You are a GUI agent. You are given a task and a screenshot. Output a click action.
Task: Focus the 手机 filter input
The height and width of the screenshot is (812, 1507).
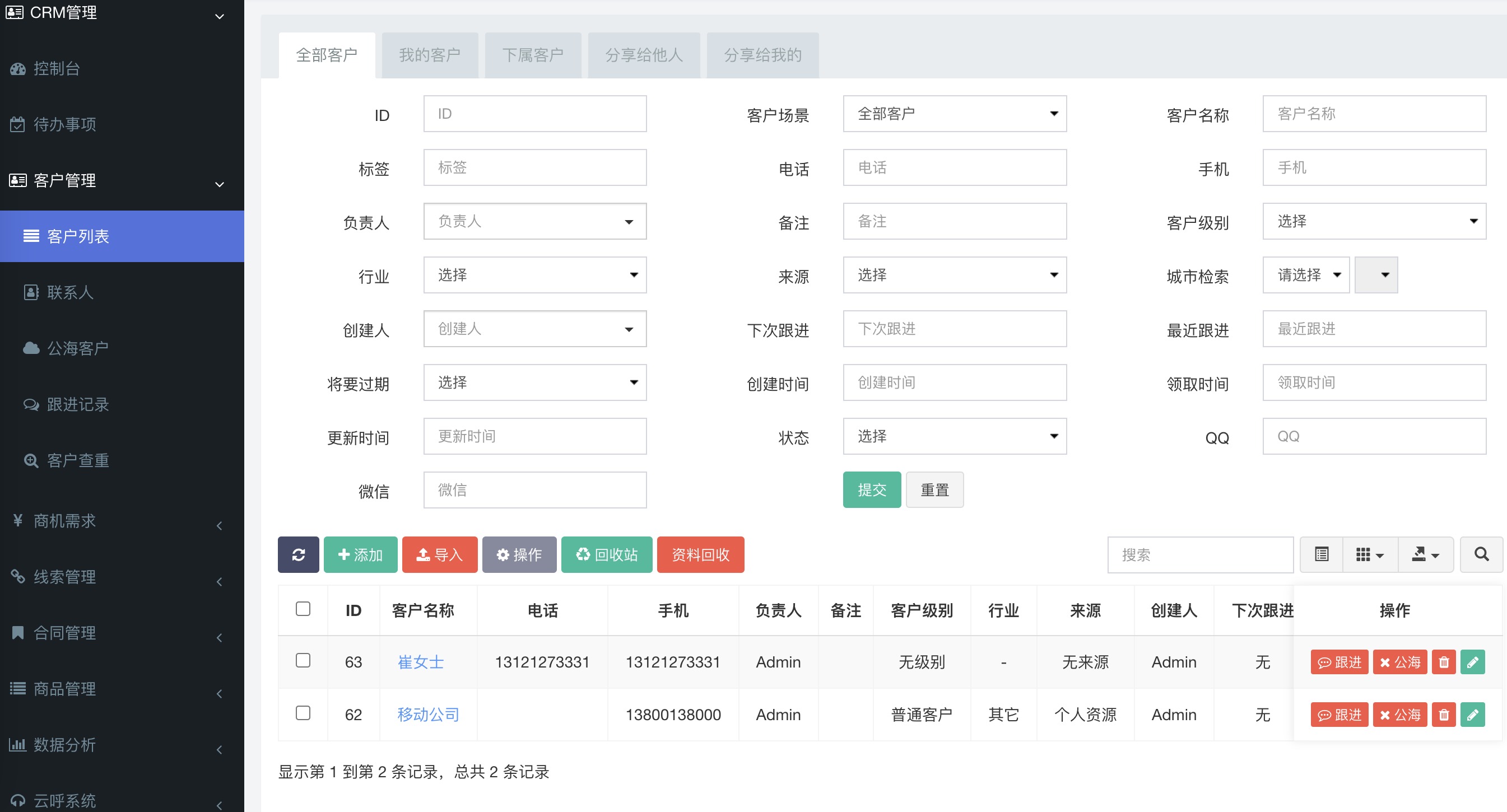coord(1374,167)
